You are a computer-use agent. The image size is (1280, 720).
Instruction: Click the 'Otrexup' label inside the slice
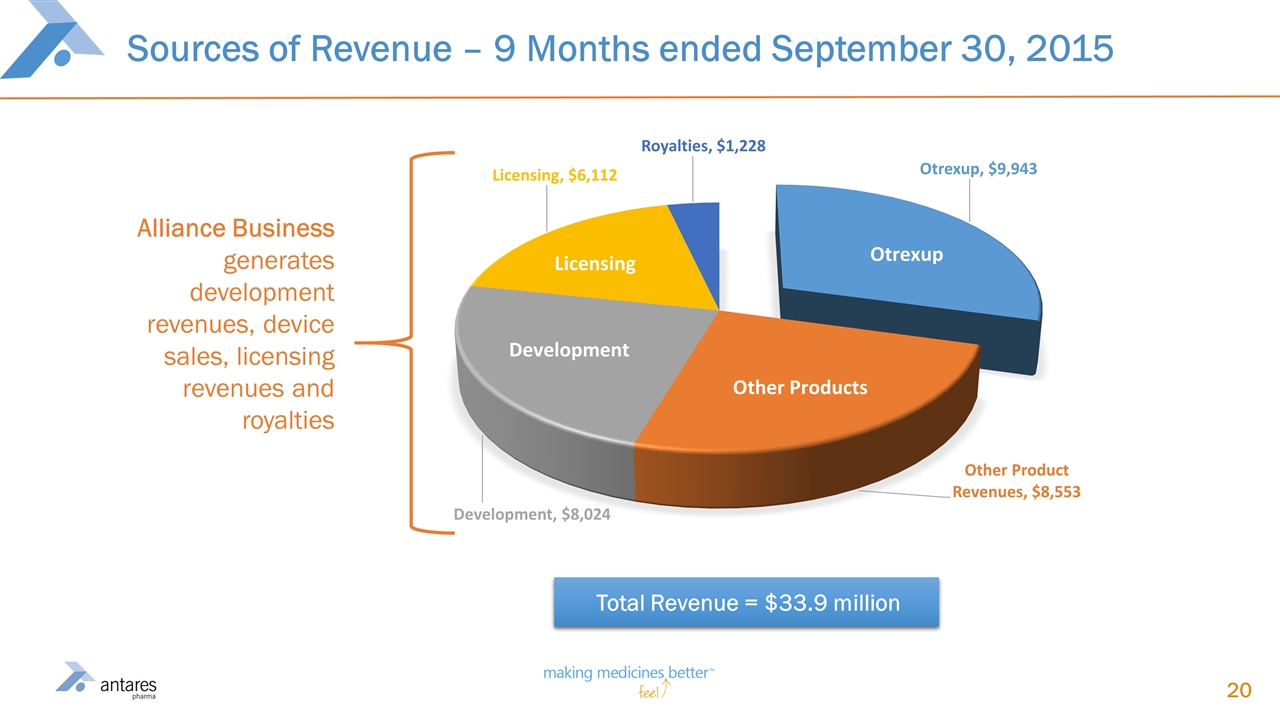click(906, 254)
